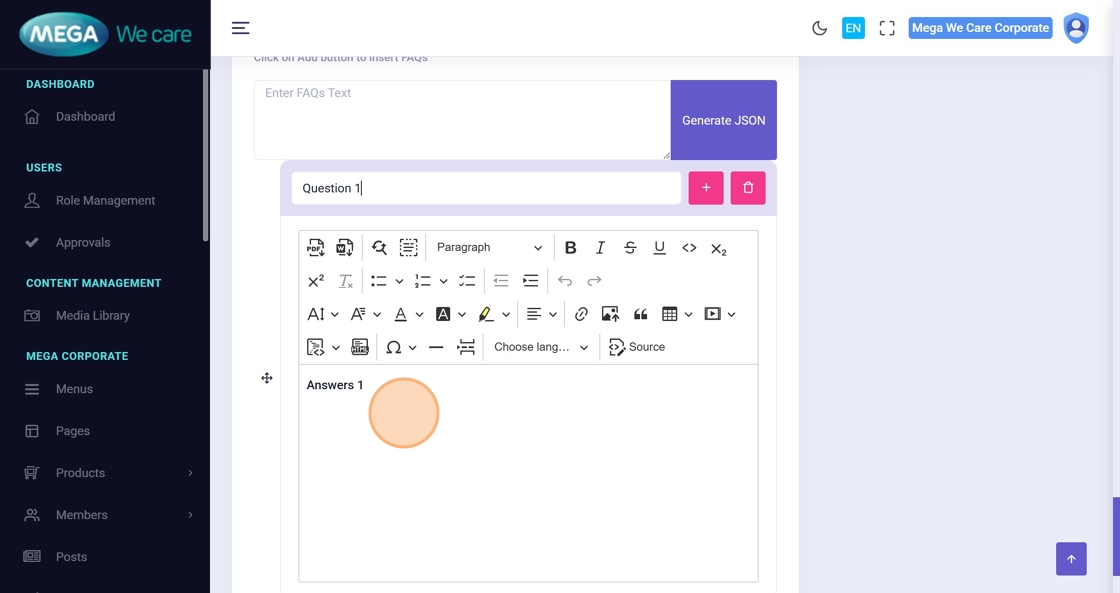Viewport: 1120px width, 593px height.
Task: Toggle fullscreen mode icon
Action: click(886, 28)
